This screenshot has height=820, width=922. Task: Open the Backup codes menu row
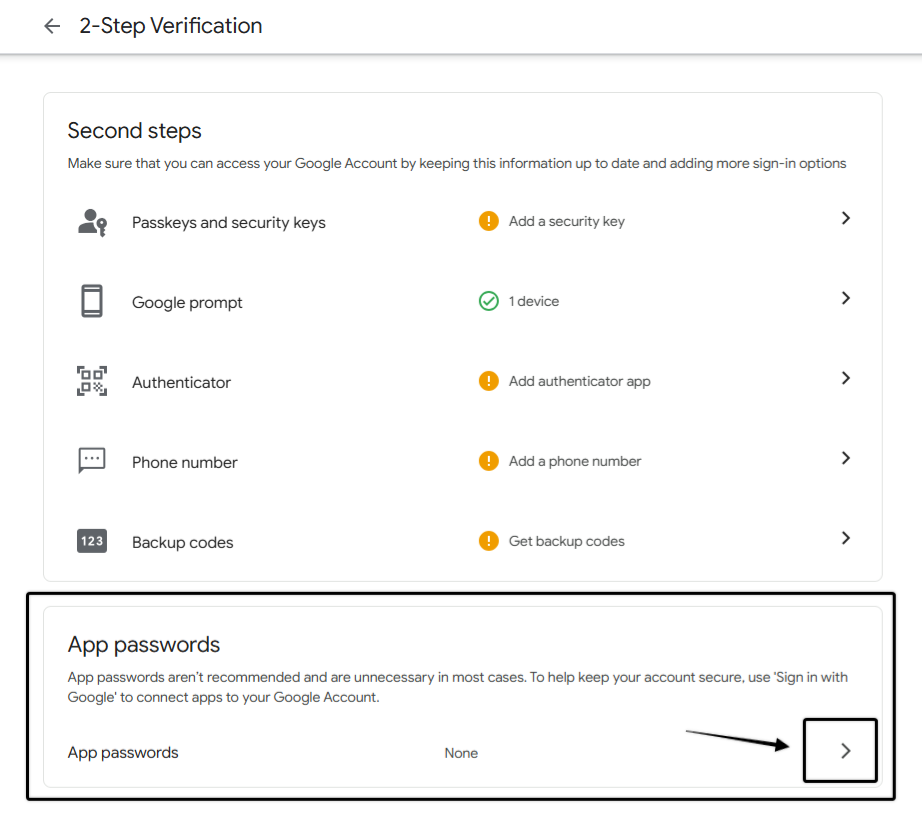pos(463,541)
